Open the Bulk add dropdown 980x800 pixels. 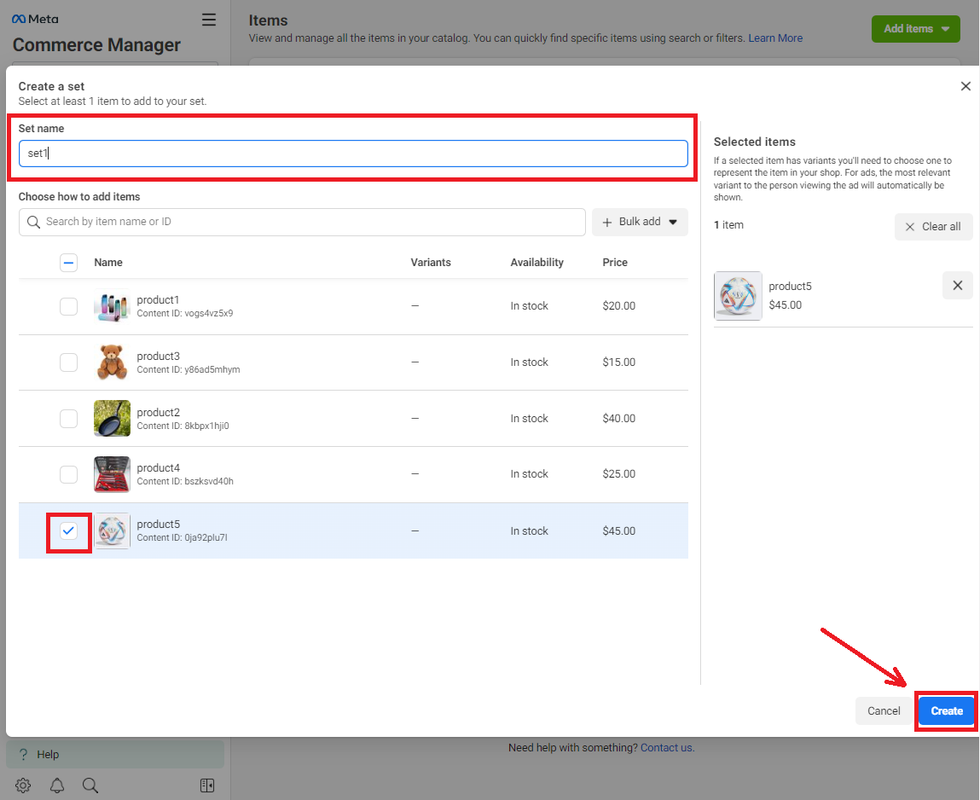[x=639, y=222]
